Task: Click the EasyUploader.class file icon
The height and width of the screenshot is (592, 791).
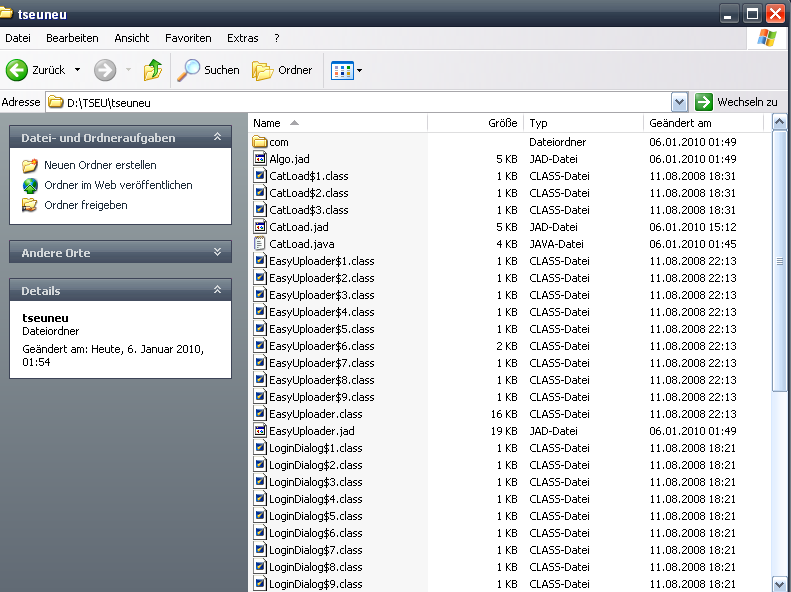Action: click(x=259, y=414)
